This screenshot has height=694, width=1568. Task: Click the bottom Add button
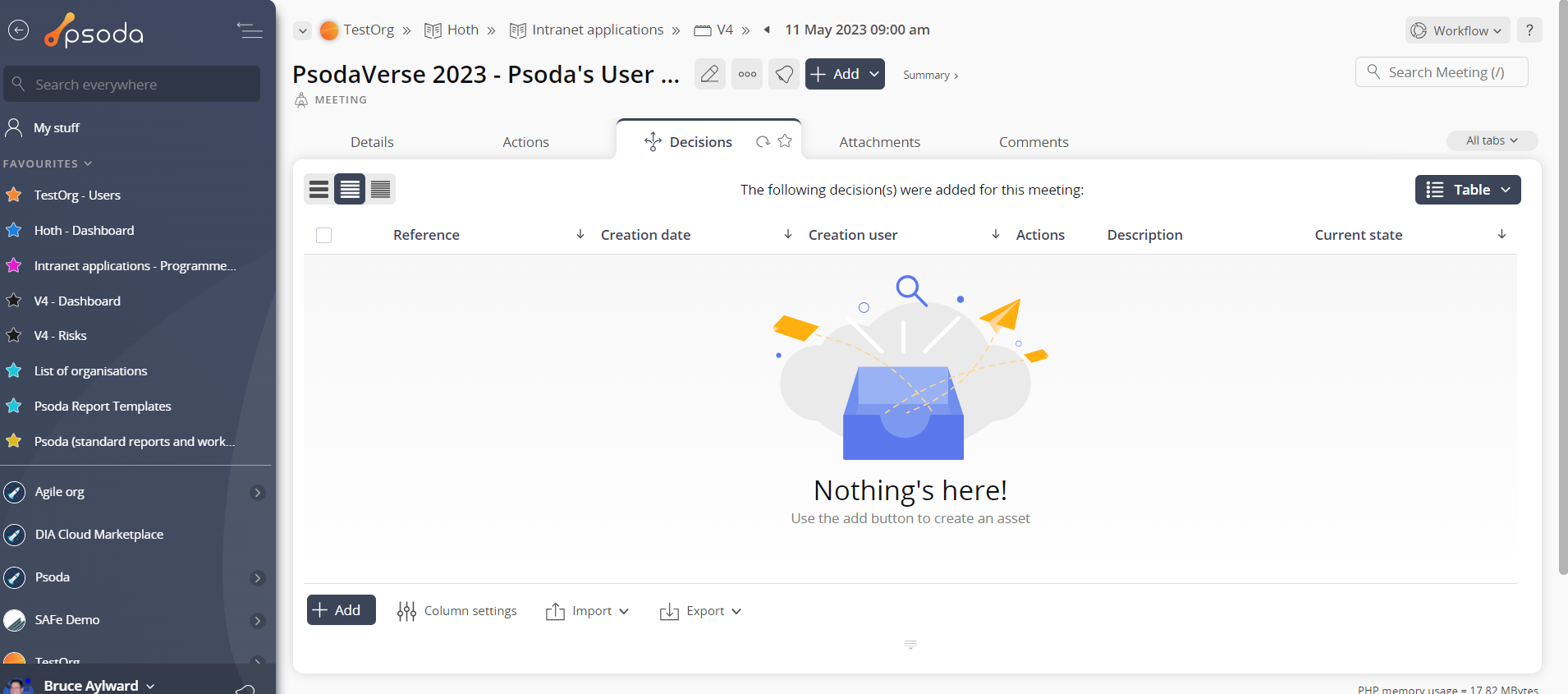click(342, 610)
